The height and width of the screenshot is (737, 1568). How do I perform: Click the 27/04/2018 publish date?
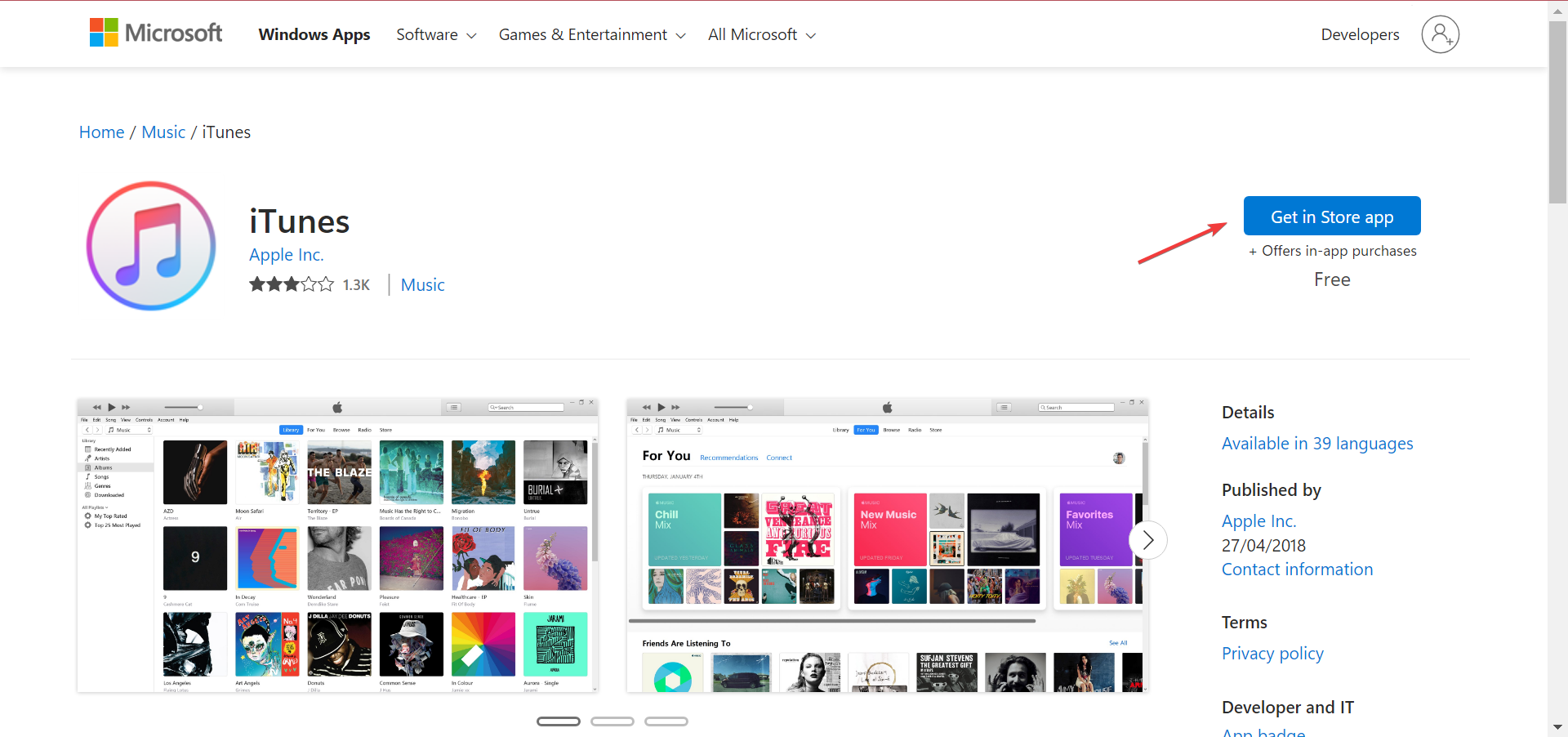tap(1263, 546)
